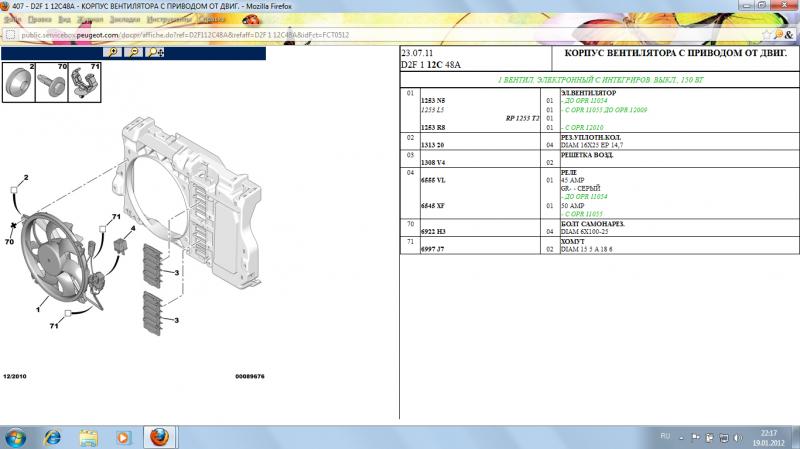800x449 pixels.
Task: Click the RU language indicator in tray
Action: pos(665,437)
